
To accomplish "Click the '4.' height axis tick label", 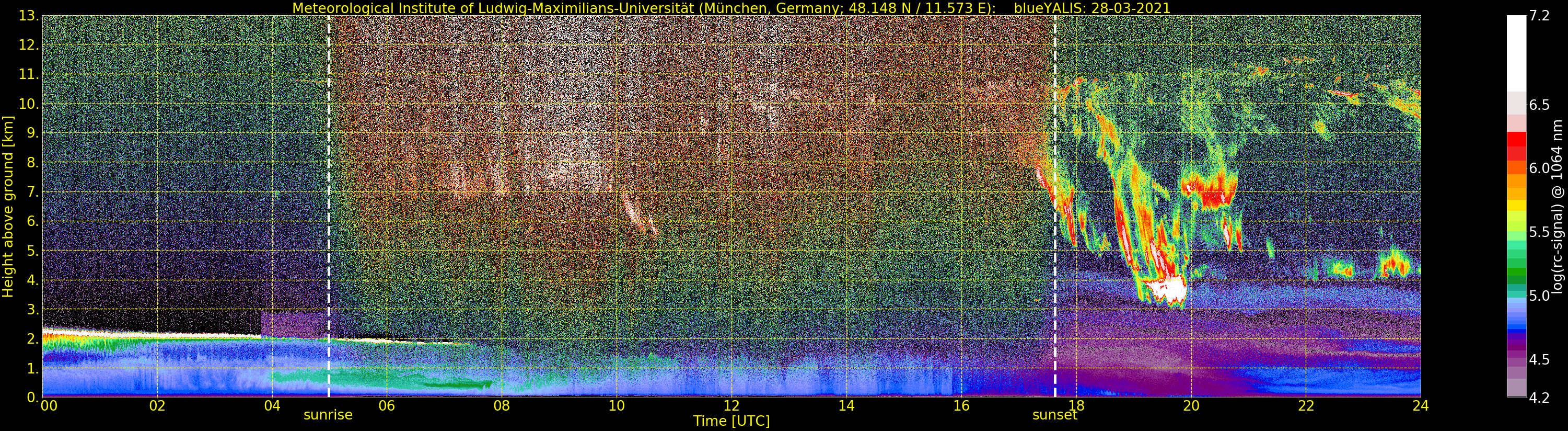I will 33,280.
